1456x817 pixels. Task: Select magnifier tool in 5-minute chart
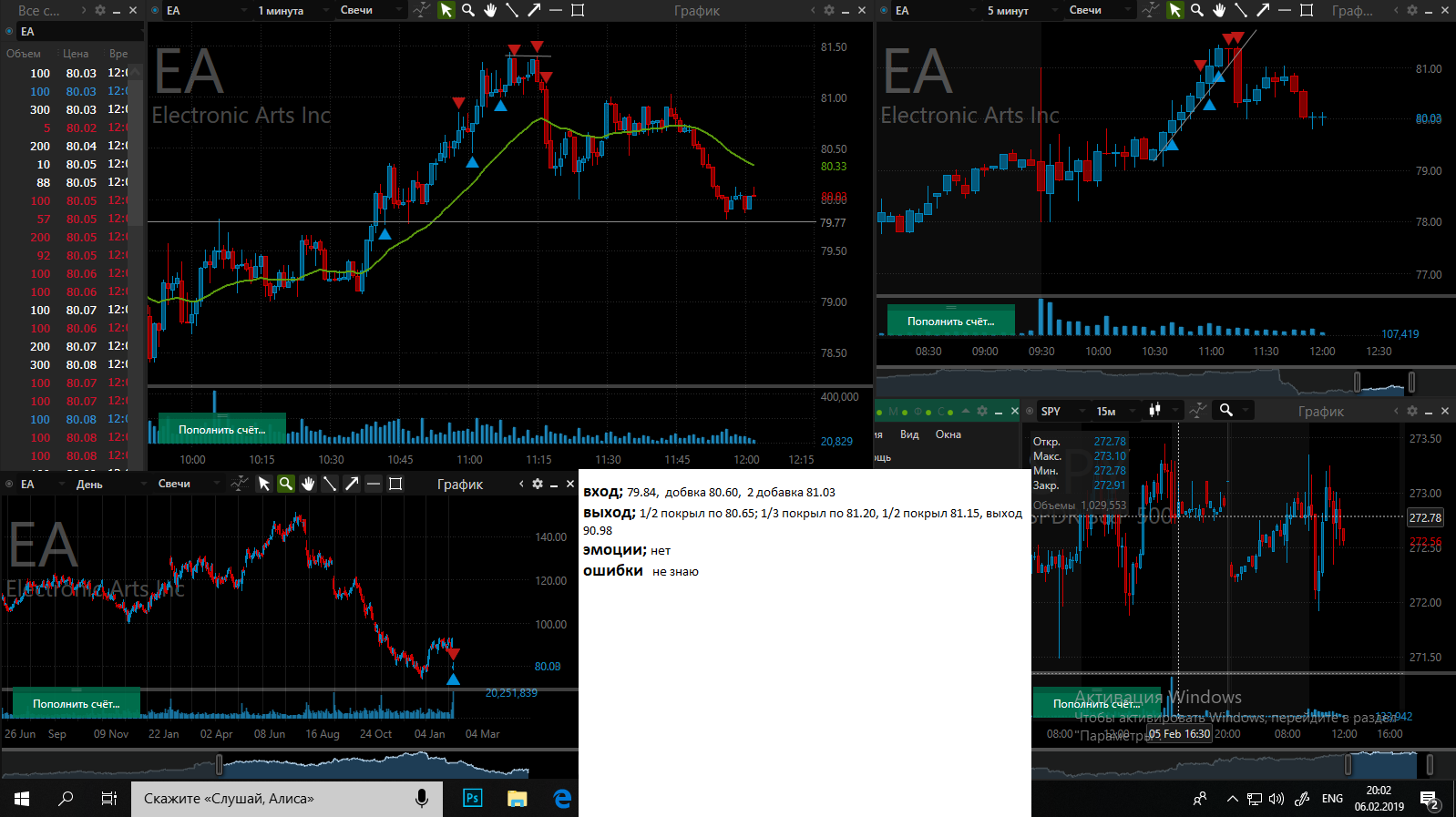[1197, 10]
